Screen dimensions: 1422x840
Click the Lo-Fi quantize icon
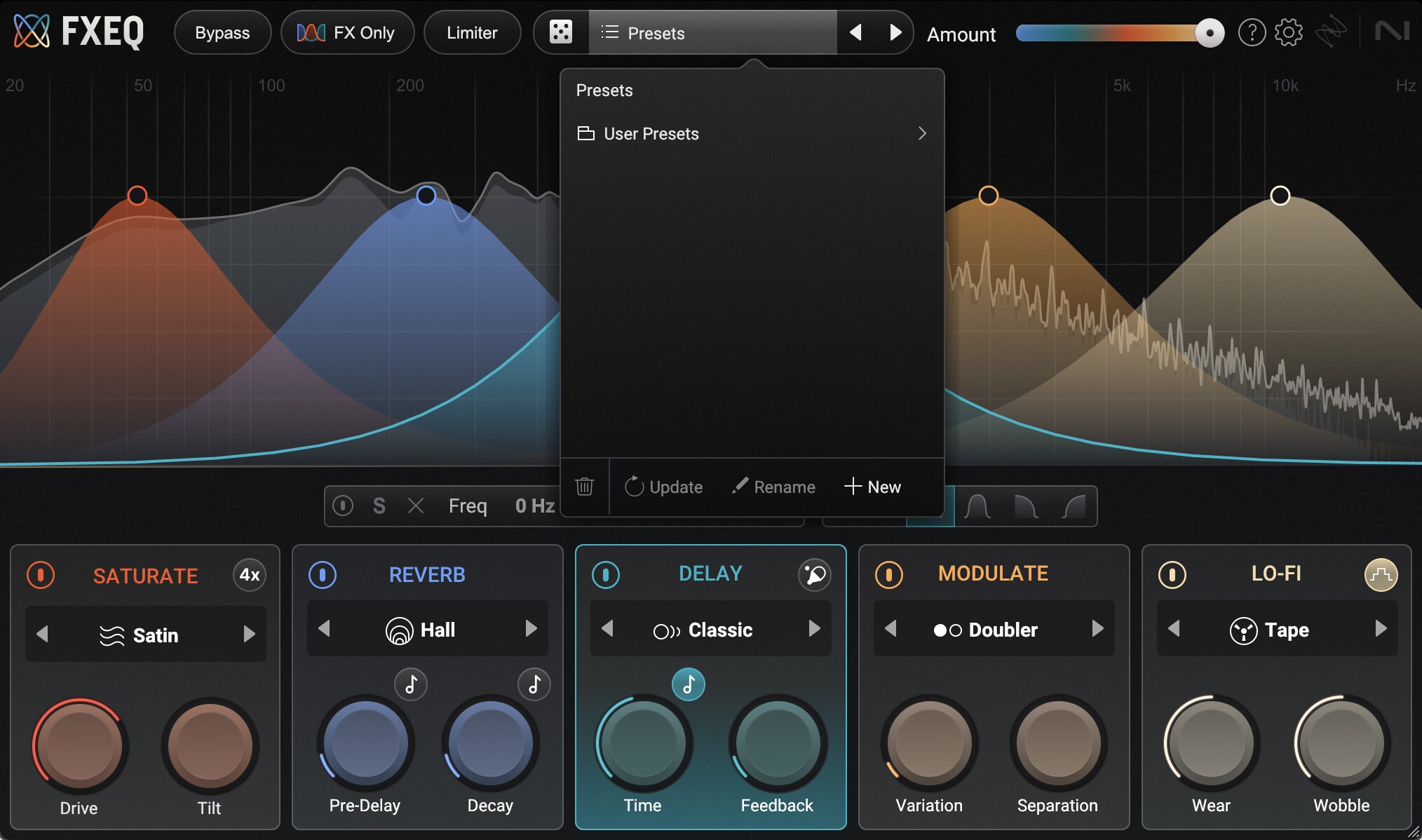[1380, 575]
